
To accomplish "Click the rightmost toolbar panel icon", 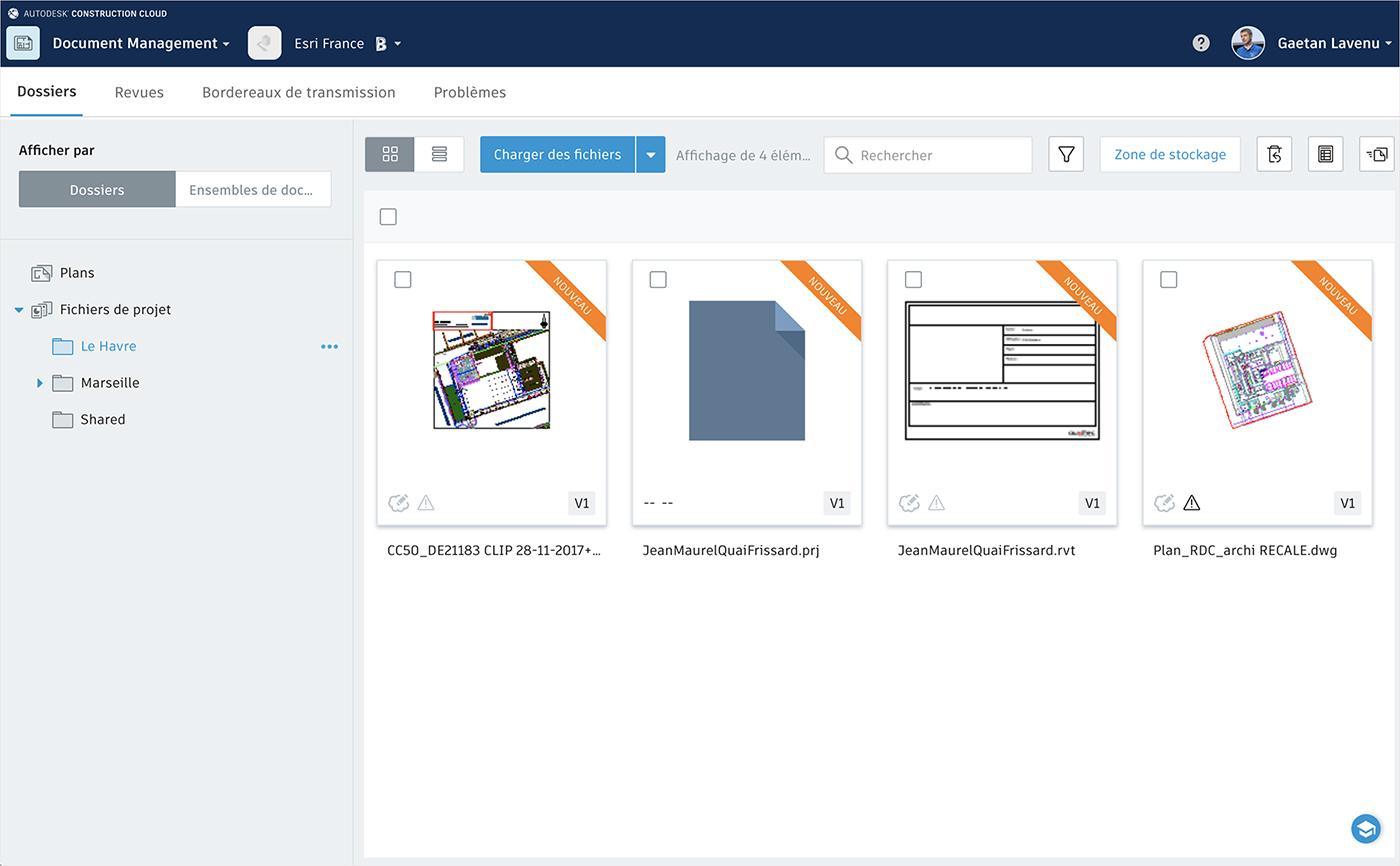I will [x=1377, y=154].
